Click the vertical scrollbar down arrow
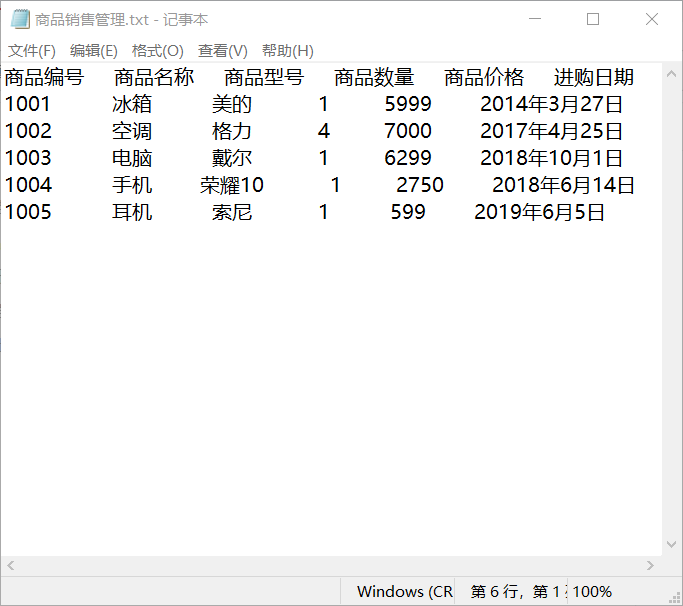Screen dimensions: 683x606 [x=671, y=545]
